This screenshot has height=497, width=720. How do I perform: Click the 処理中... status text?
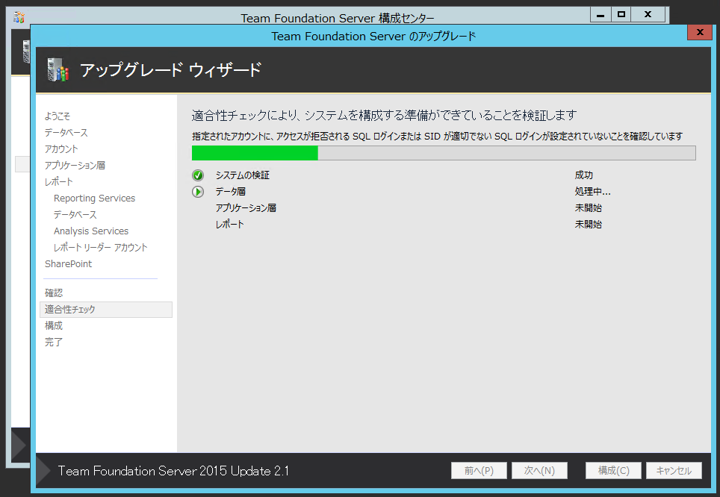pos(592,192)
